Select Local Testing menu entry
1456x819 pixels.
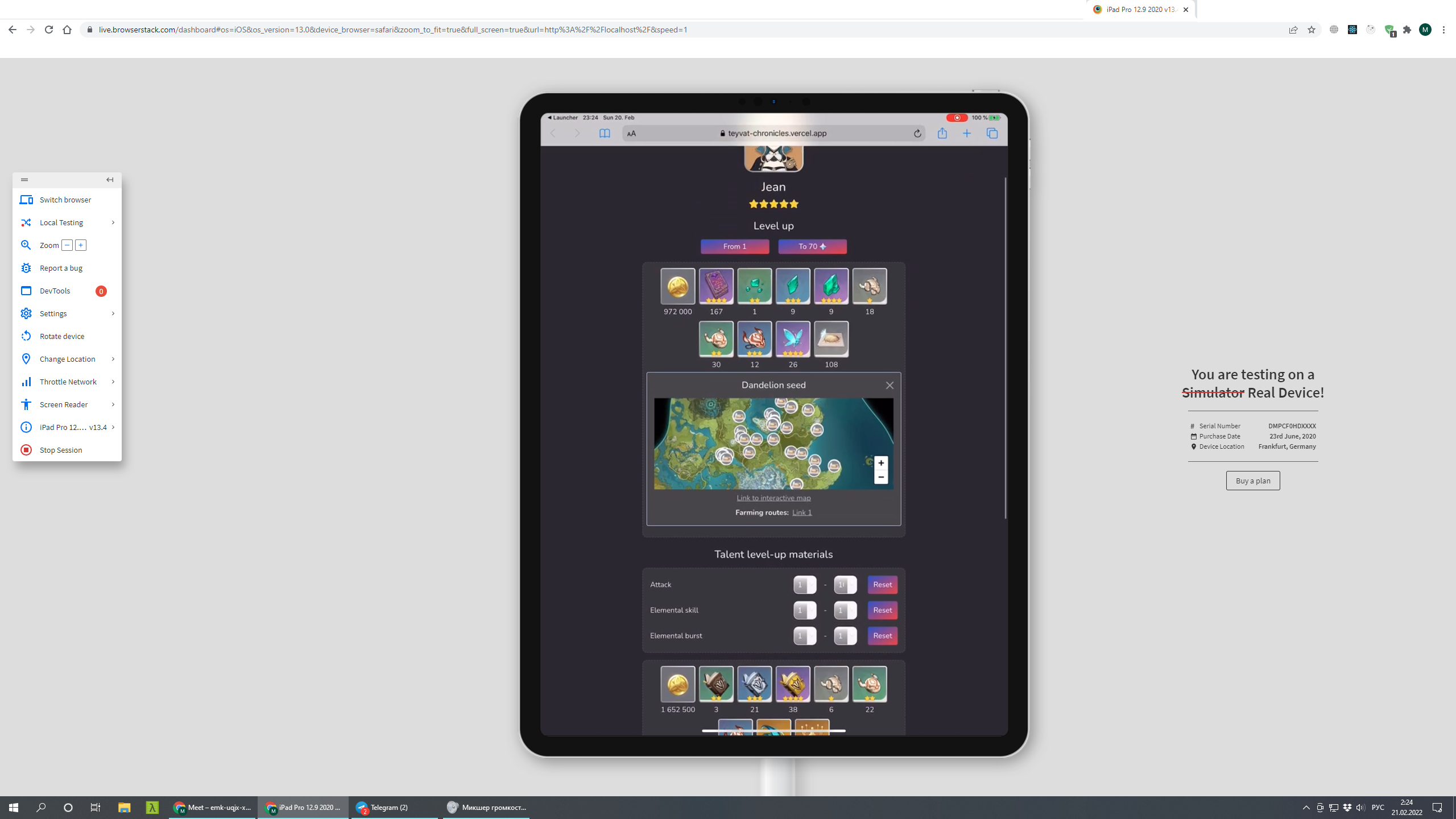pos(63,222)
